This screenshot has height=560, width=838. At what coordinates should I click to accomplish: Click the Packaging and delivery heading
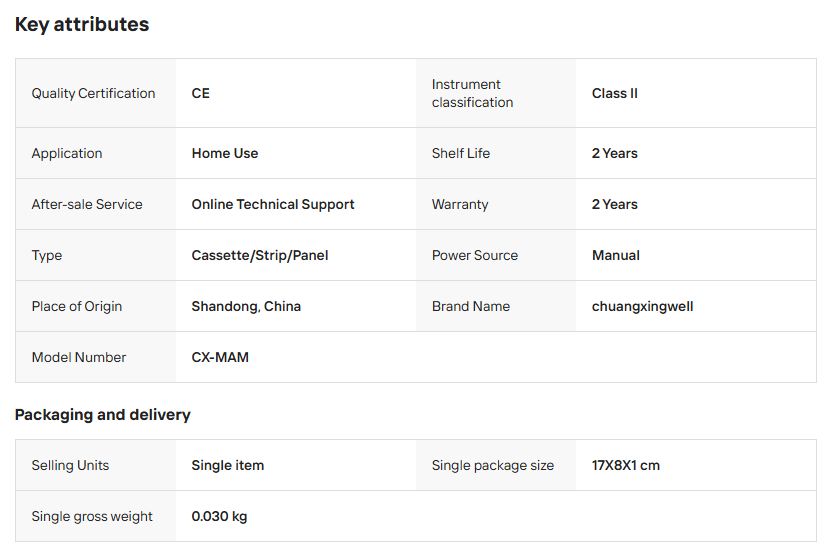coord(102,414)
